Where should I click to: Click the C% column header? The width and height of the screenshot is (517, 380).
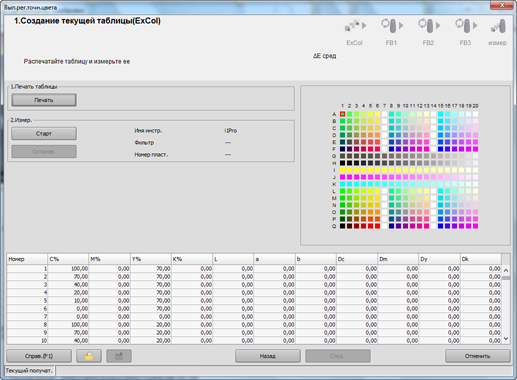pos(68,259)
